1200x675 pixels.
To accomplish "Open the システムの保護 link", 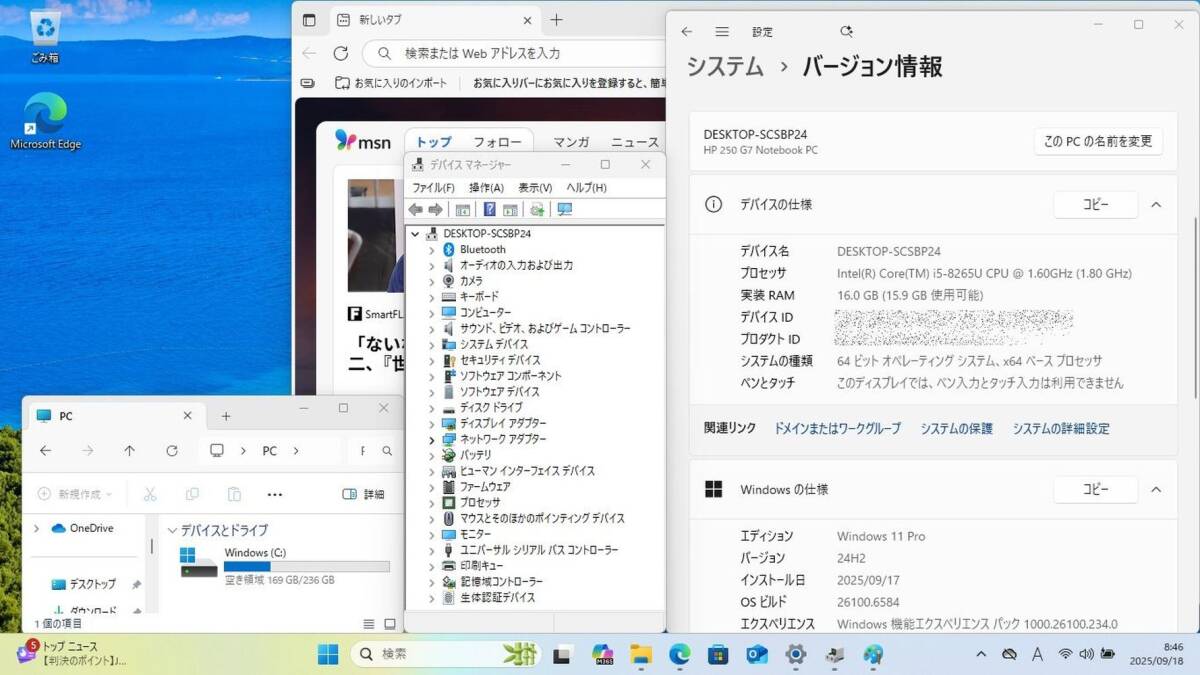I will tap(956, 428).
